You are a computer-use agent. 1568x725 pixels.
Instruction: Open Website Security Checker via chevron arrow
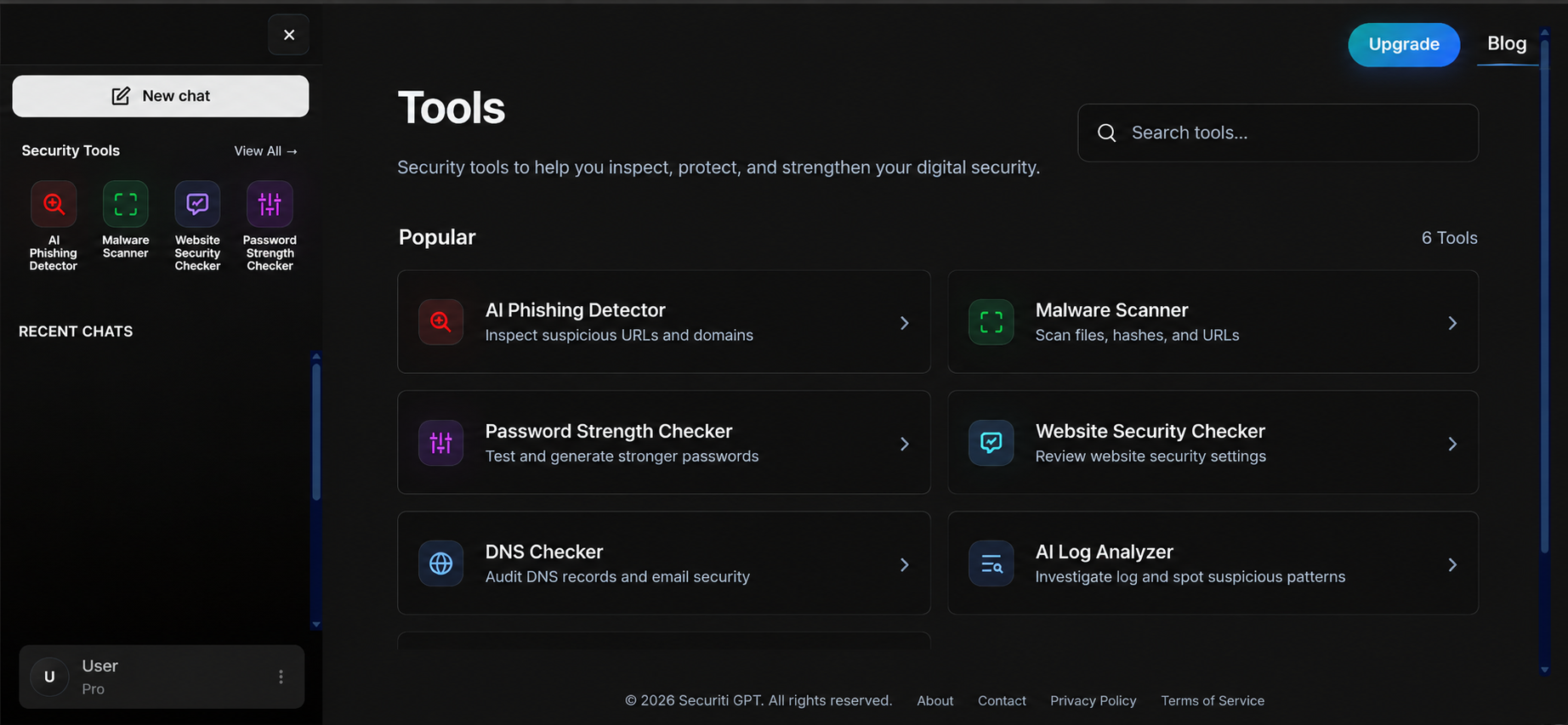click(1452, 444)
